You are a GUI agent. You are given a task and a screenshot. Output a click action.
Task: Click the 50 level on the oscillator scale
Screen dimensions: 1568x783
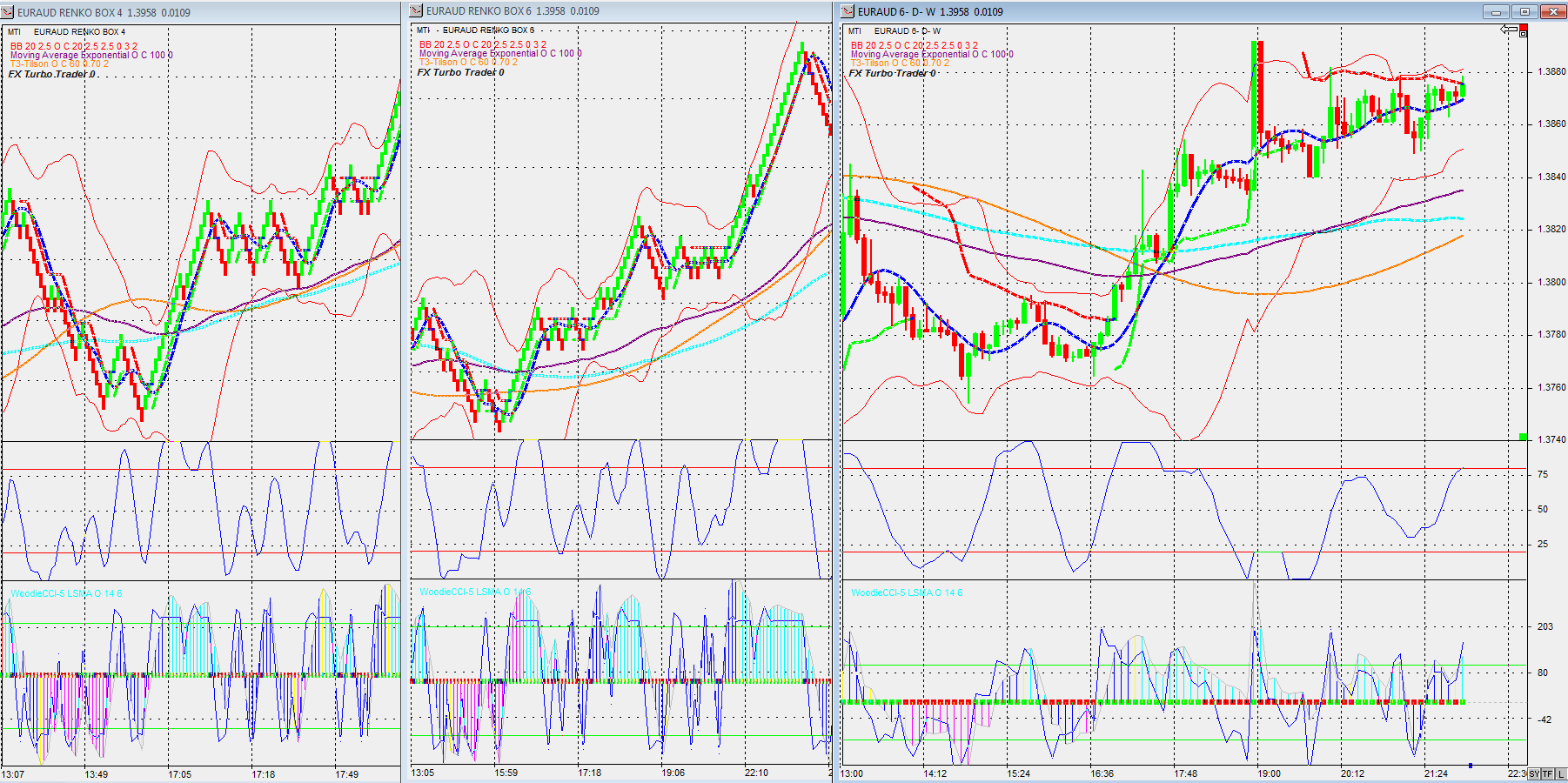[x=1543, y=509]
